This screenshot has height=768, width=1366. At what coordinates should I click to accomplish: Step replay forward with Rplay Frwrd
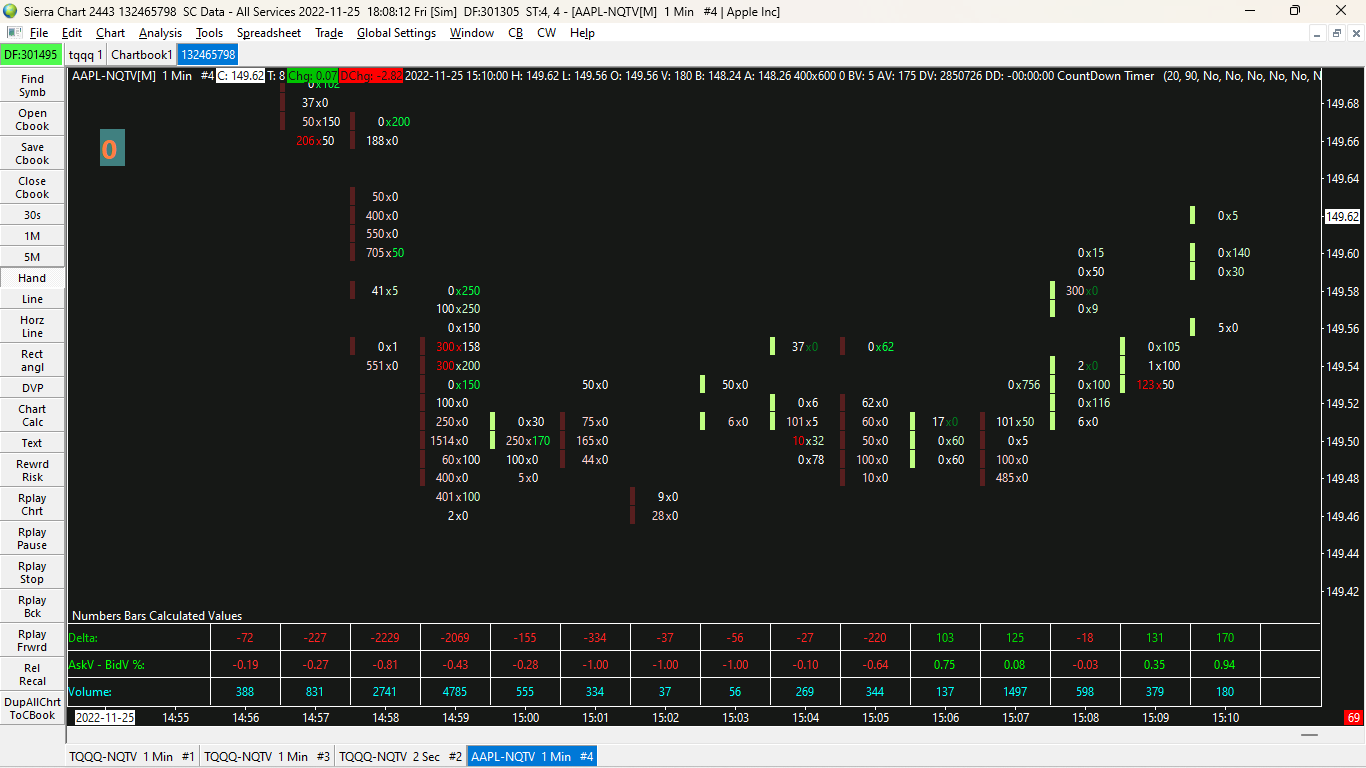pos(32,640)
